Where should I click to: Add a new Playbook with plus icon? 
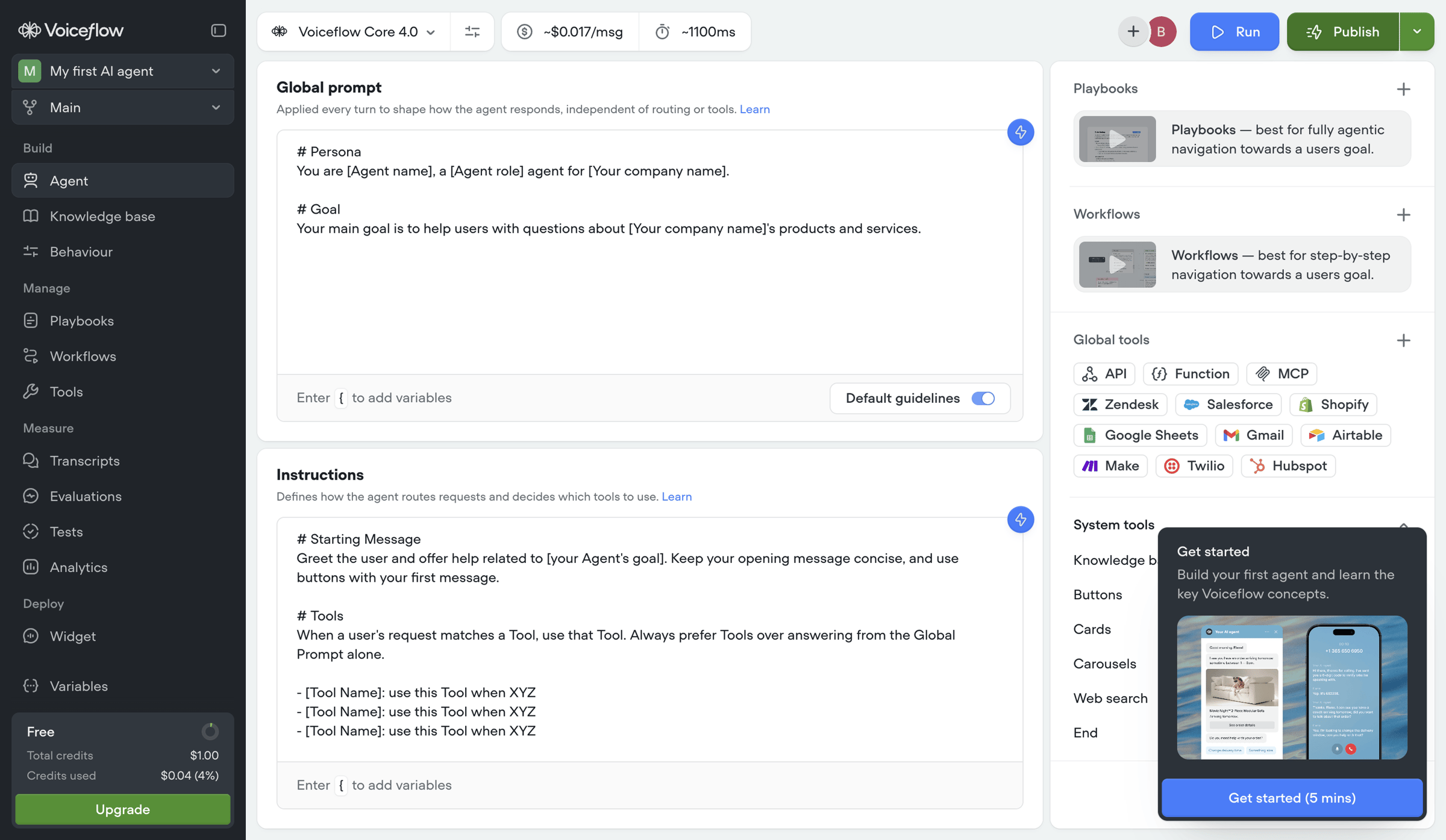[x=1403, y=89]
